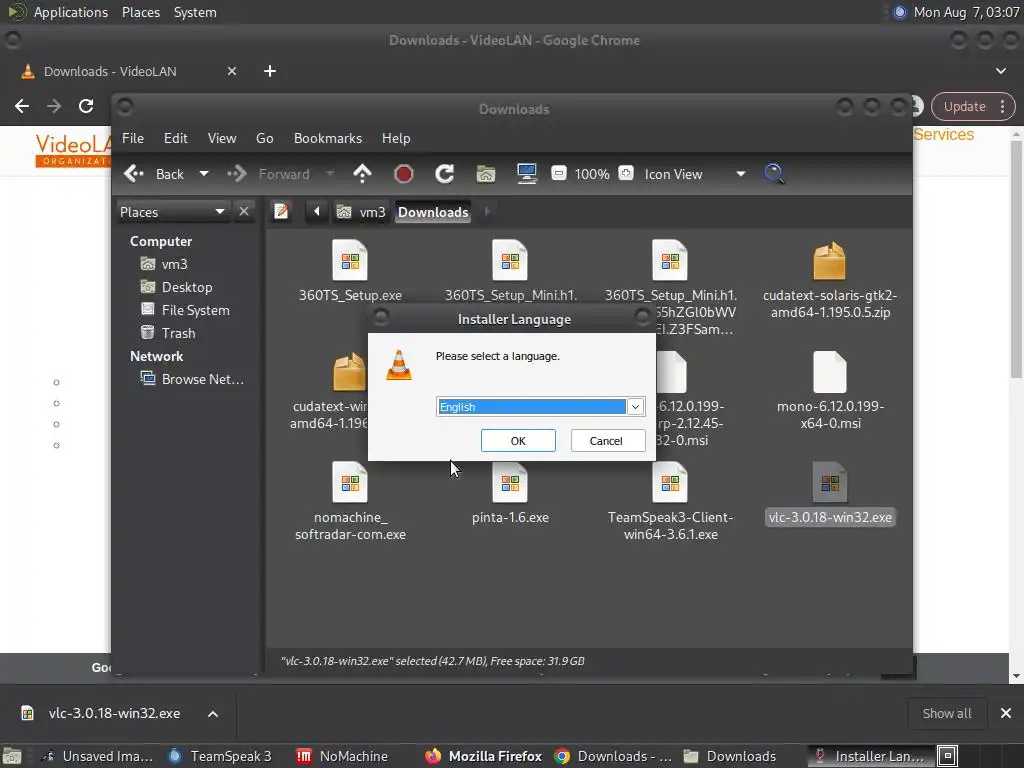Open the Edit menu
Image resolution: width=1024 pixels, height=768 pixels.
point(176,138)
